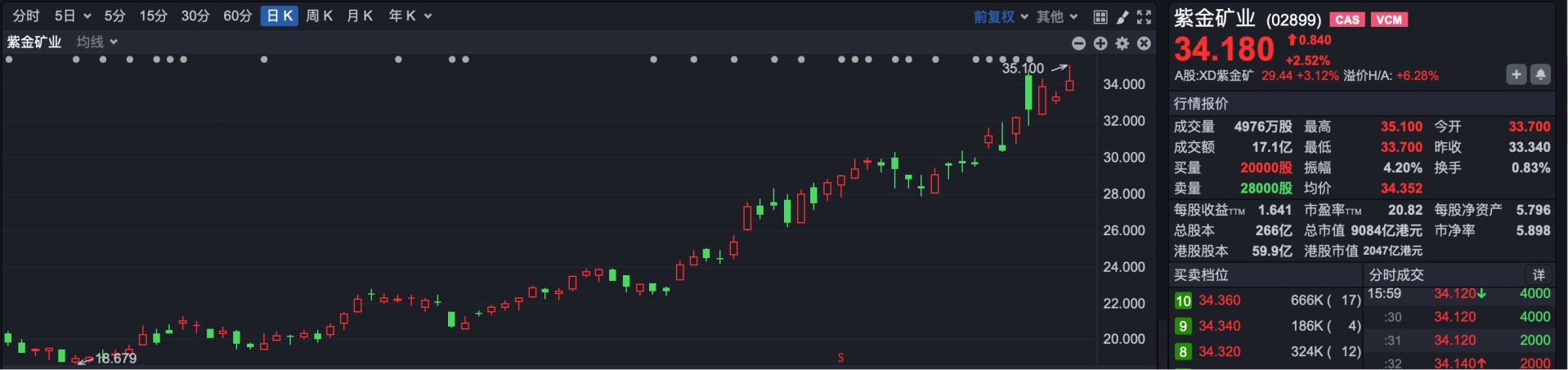Viewport: 1568px width, 370px height.
Task: Expand chart to fullscreen
Action: pyautogui.click(x=1144, y=16)
